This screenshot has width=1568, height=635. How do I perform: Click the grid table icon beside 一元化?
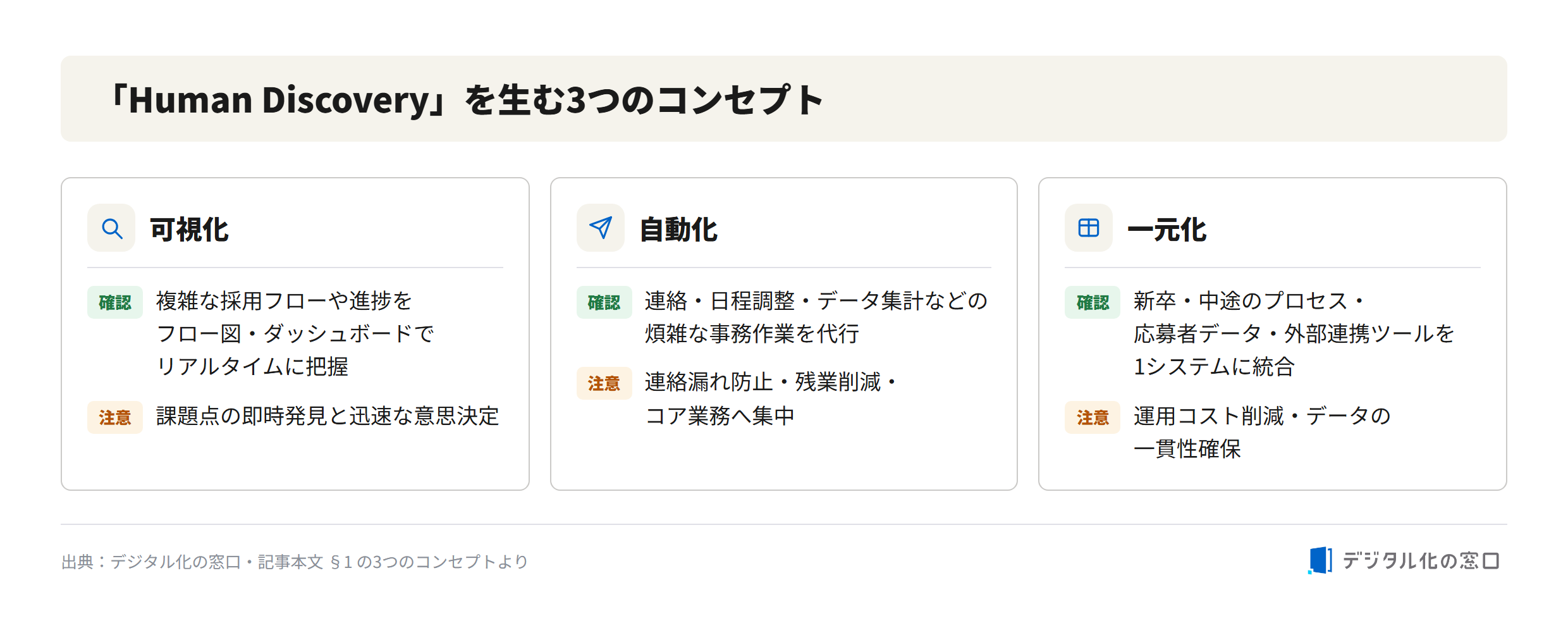(1089, 228)
